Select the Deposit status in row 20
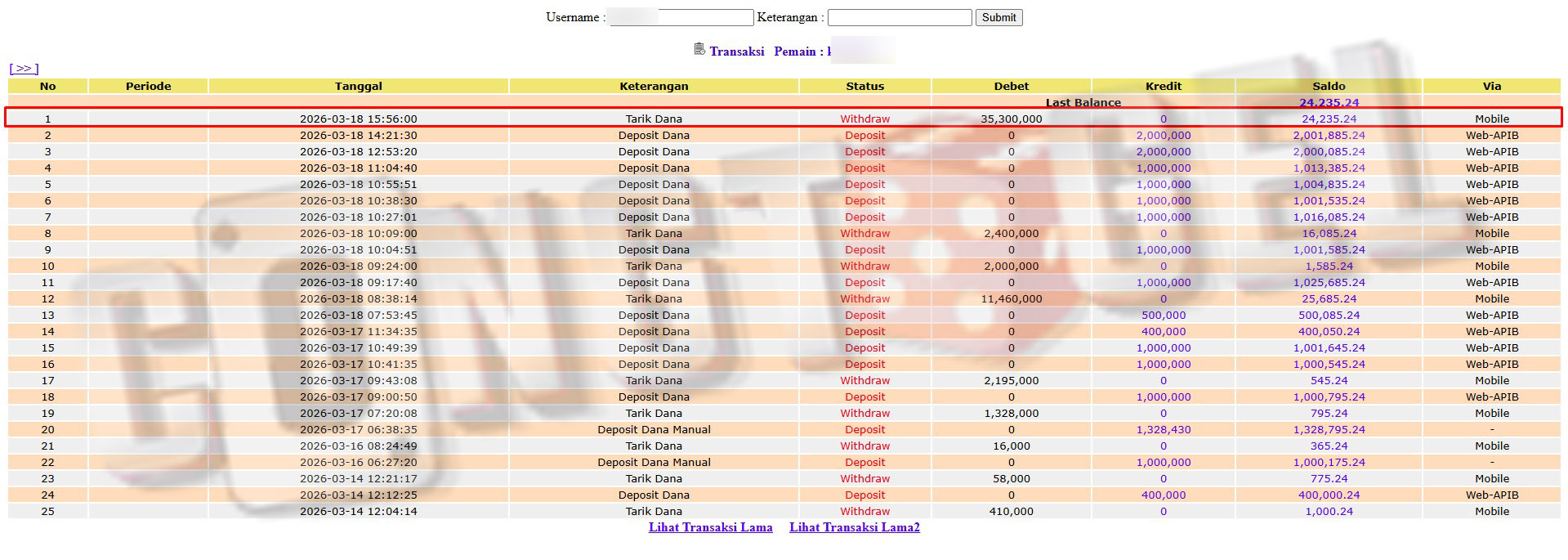 864,429
